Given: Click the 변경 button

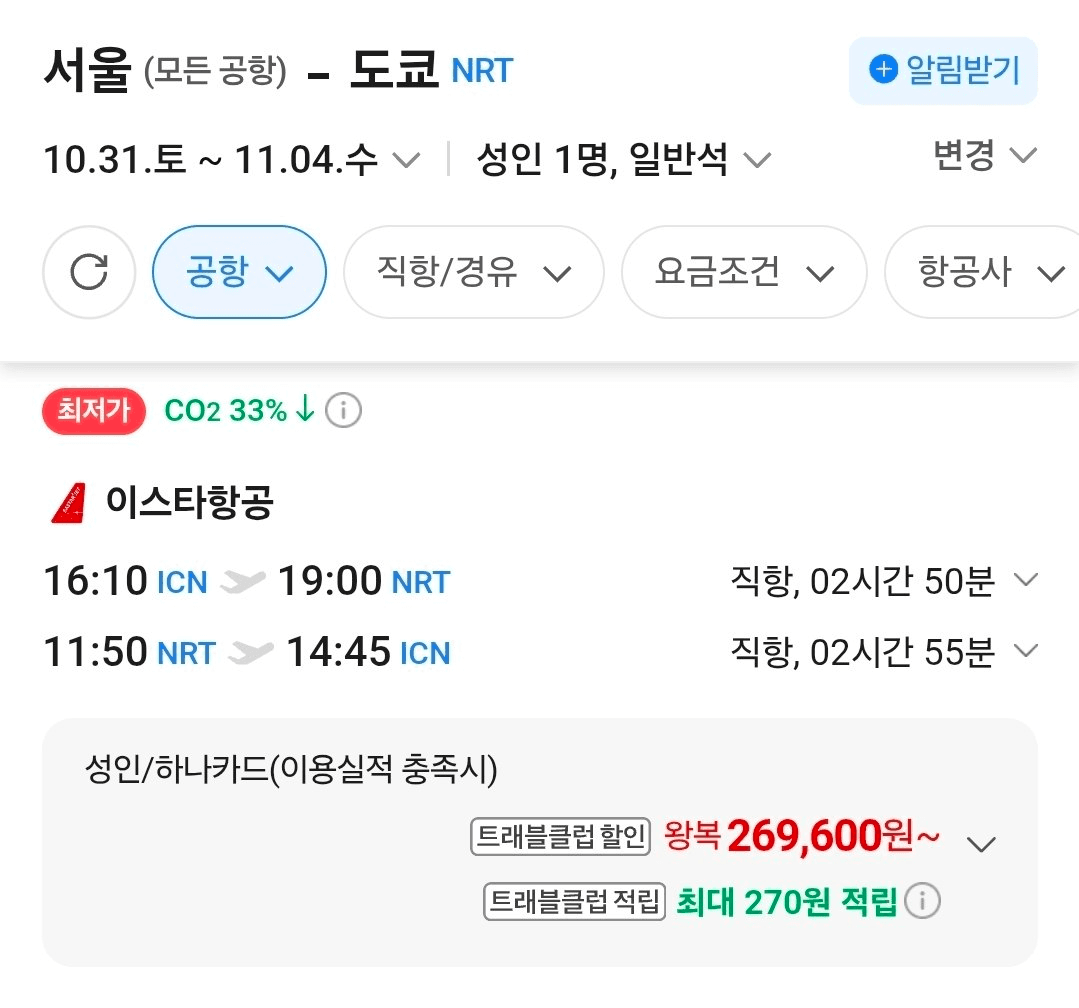Looking at the screenshot, I should (984, 155).
